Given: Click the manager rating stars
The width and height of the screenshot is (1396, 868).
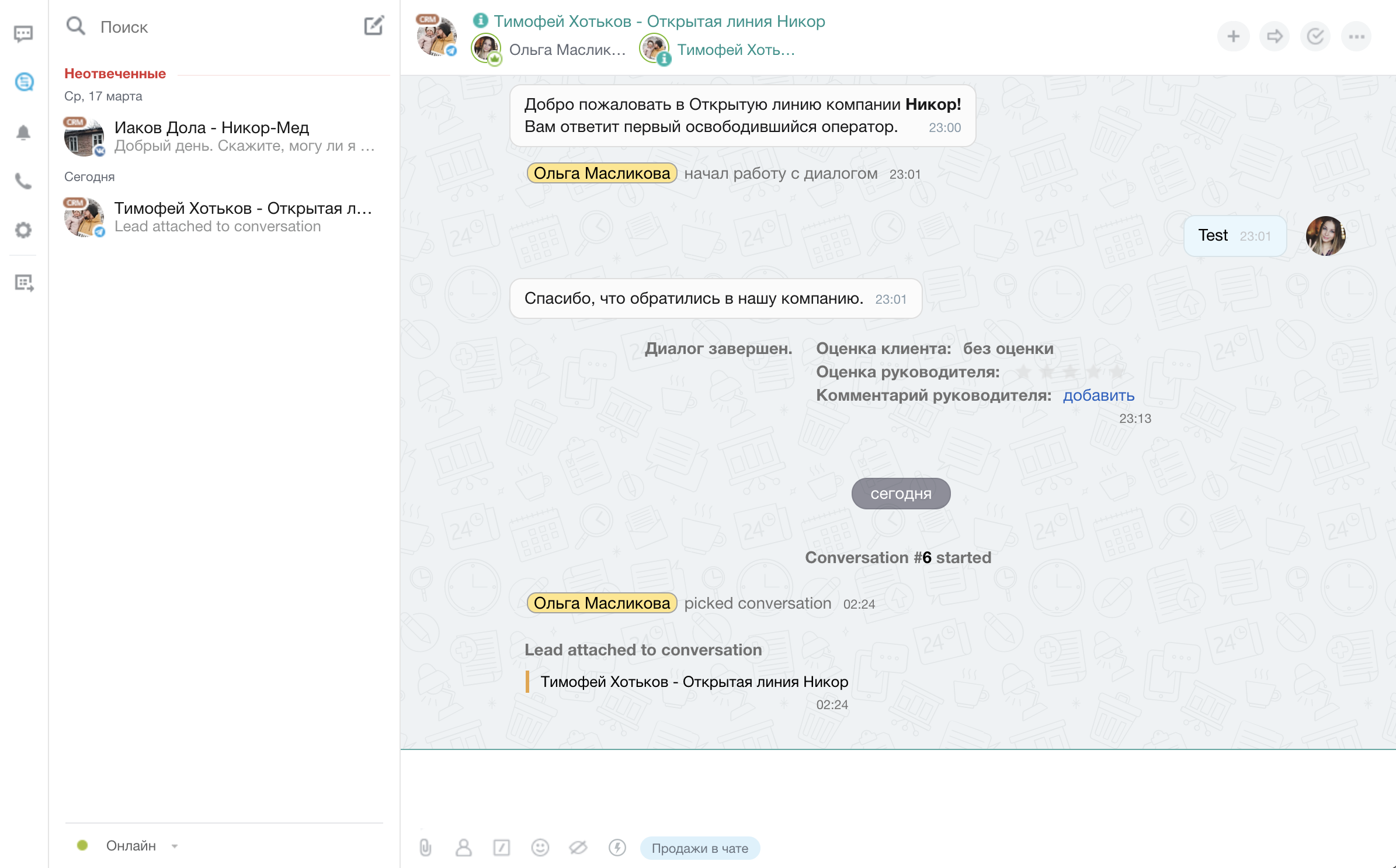Looking at the screenshot, I should pos(1069,372).
